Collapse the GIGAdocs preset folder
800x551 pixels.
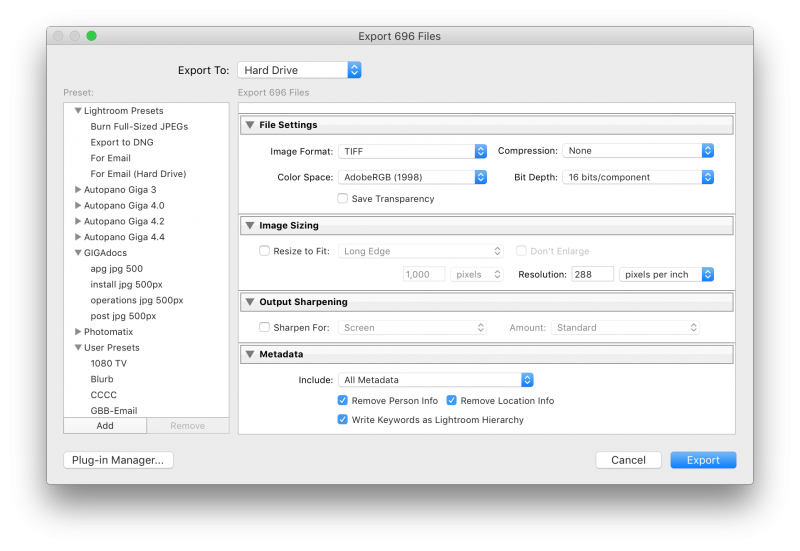tap(78, 253)
